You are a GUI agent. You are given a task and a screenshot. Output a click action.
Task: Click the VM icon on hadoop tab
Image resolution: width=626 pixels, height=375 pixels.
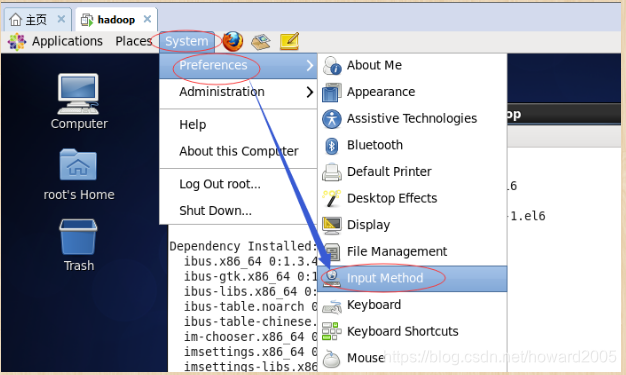click(x=87, y=20)
